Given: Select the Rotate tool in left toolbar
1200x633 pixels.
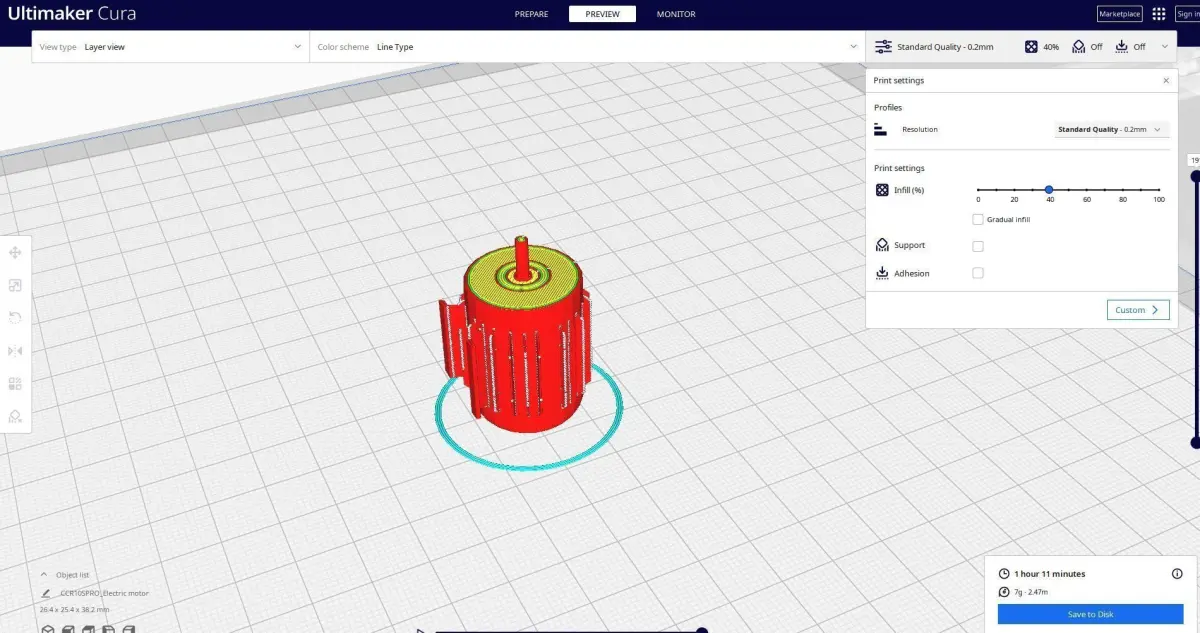Looking at the screenshot, I should pos(15,318).
